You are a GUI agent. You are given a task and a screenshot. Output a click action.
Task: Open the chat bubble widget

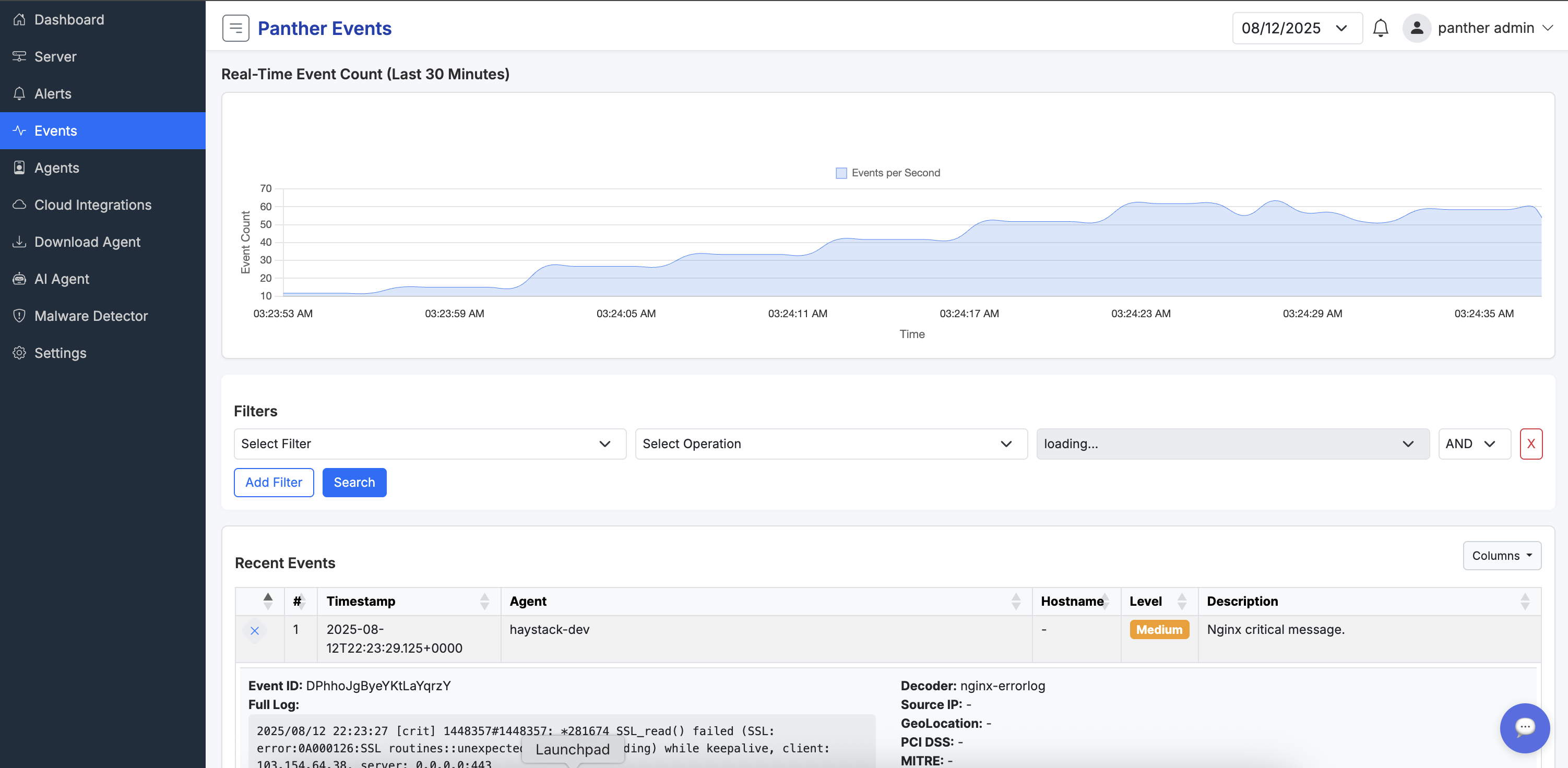(x=1524, y=727)
